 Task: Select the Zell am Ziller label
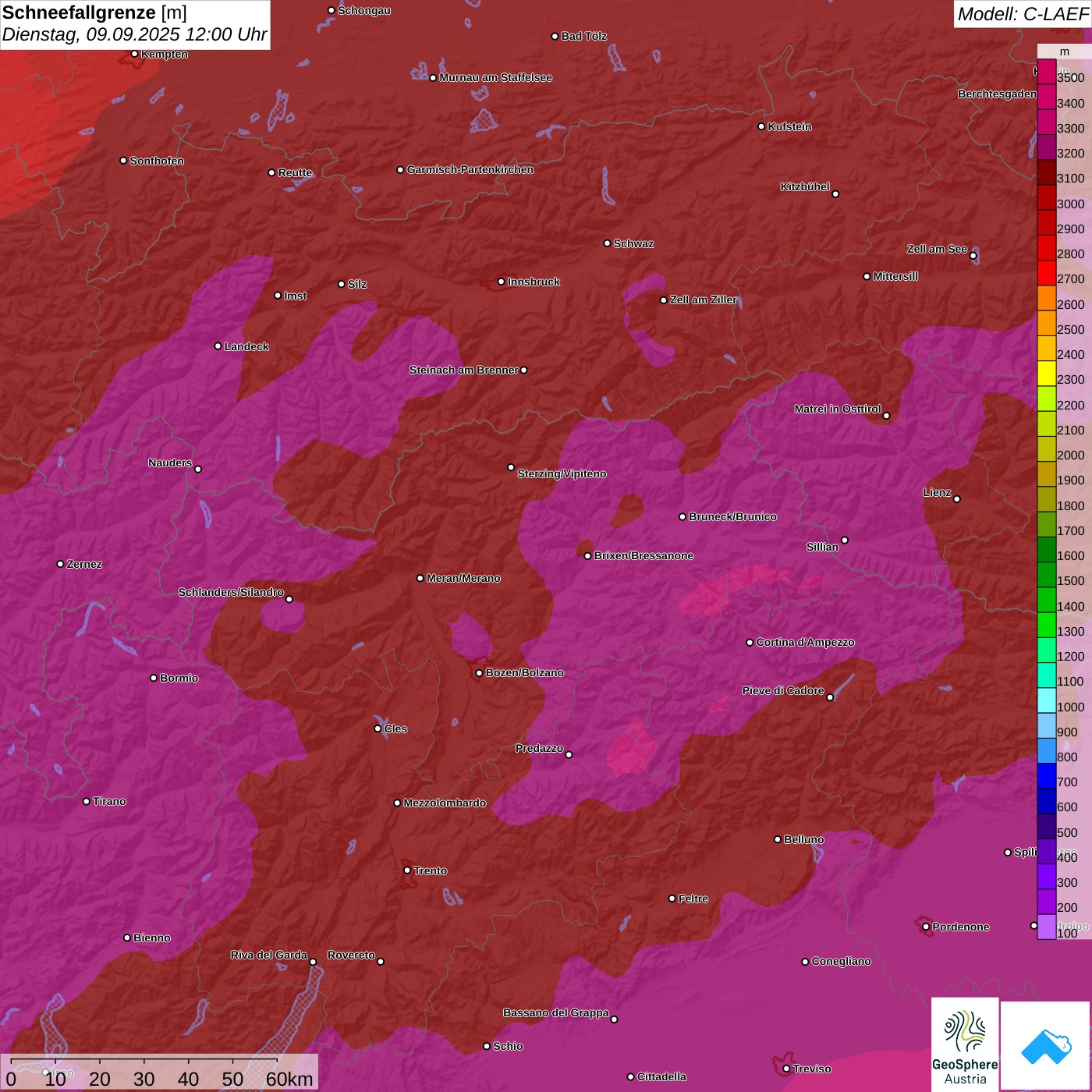tap(704, 300)
